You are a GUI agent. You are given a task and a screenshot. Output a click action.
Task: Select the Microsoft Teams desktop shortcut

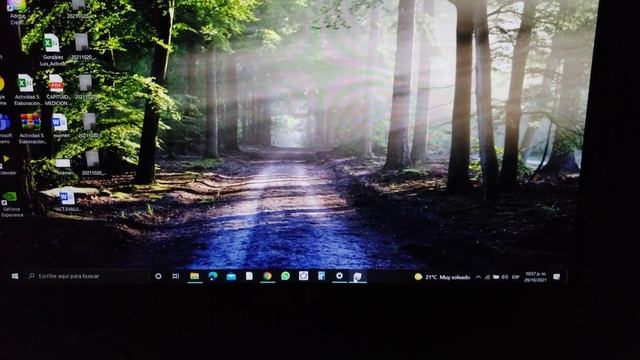[5, 129]
